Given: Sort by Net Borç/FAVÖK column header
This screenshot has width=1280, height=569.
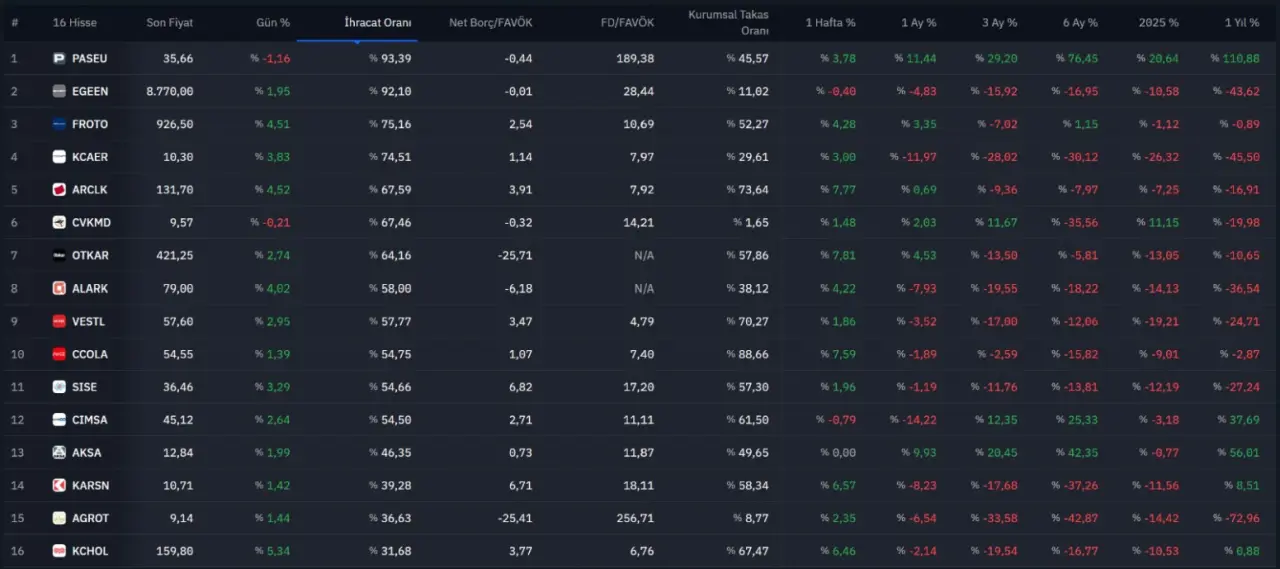Looking at the screenshot, I should [x=491, y=23].
